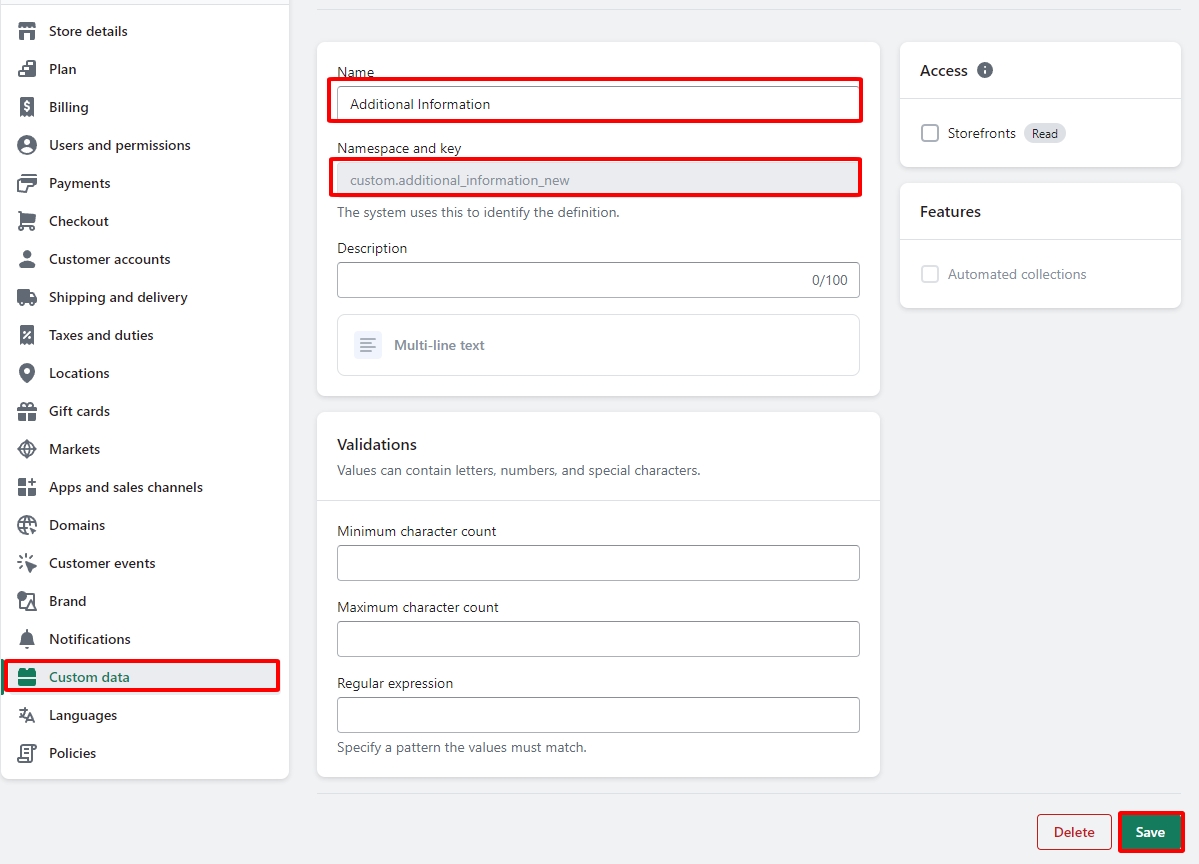Viewport: 1199px width, 864px height.
Task: Click the Users and permissions person icon
Action: (27, 145)
